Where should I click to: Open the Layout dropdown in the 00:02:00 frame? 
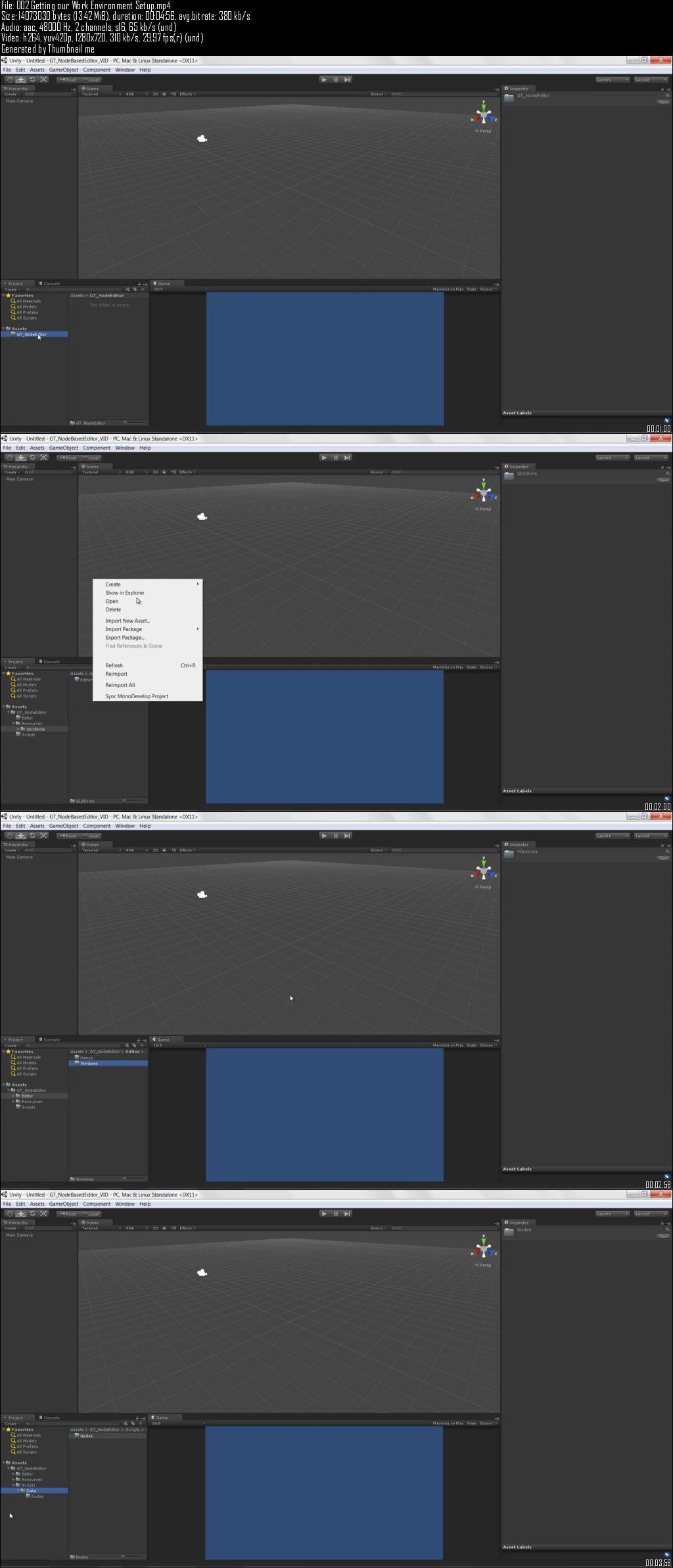pyautogui.click(x=651, y=458)
